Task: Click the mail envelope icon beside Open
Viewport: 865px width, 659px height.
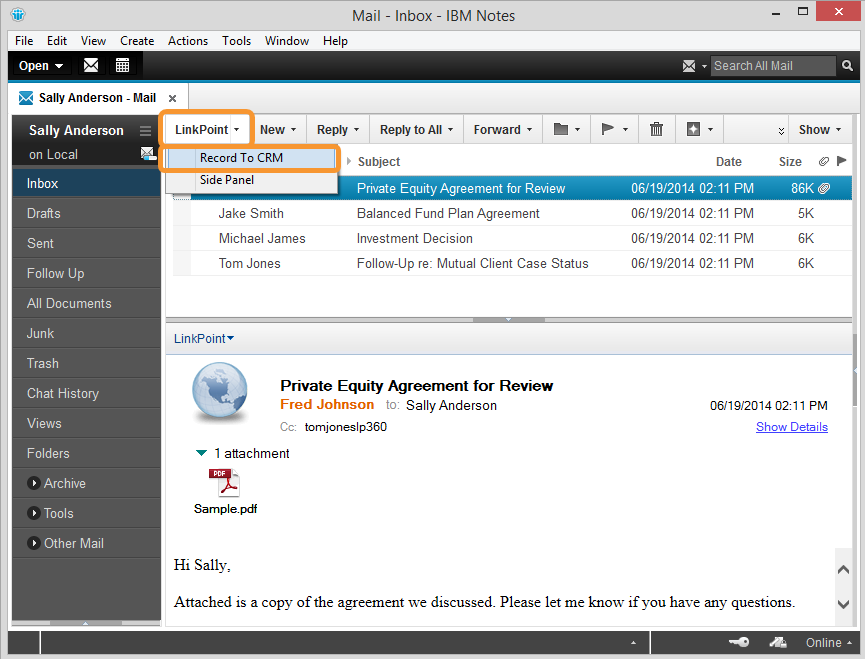Action: click(91, 65)
